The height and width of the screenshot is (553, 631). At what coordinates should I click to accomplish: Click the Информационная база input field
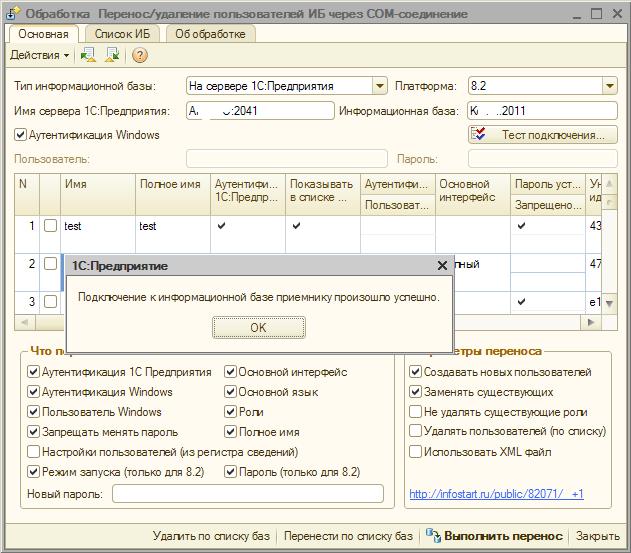(x=542, y=111)
